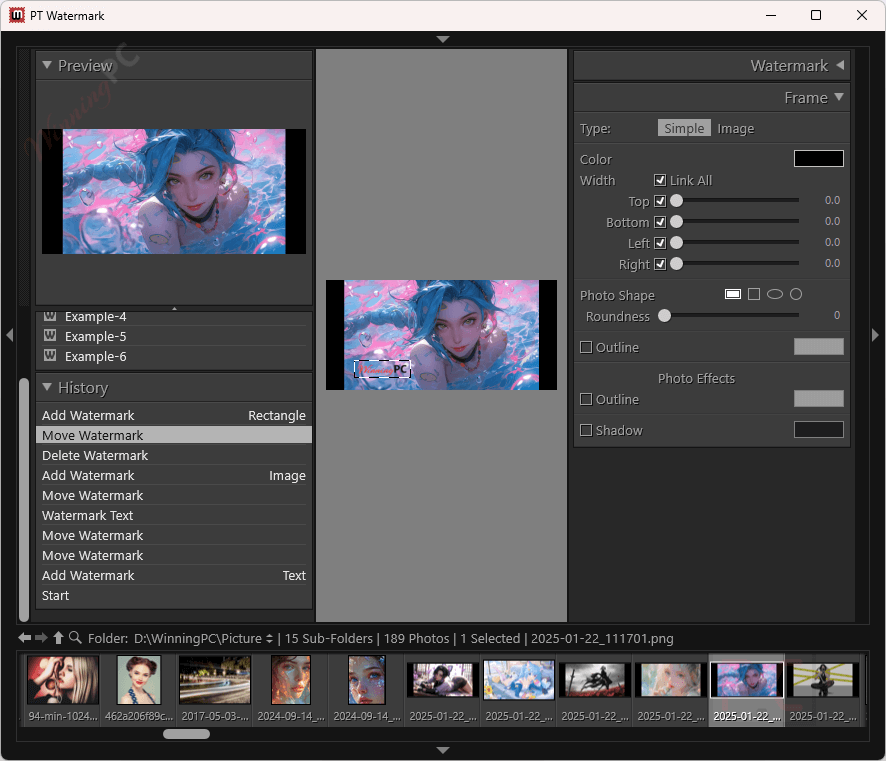Open the folder path dropdown spinner arrows
Viewport: 886px width, 761px height.
[x=270, y=638]
